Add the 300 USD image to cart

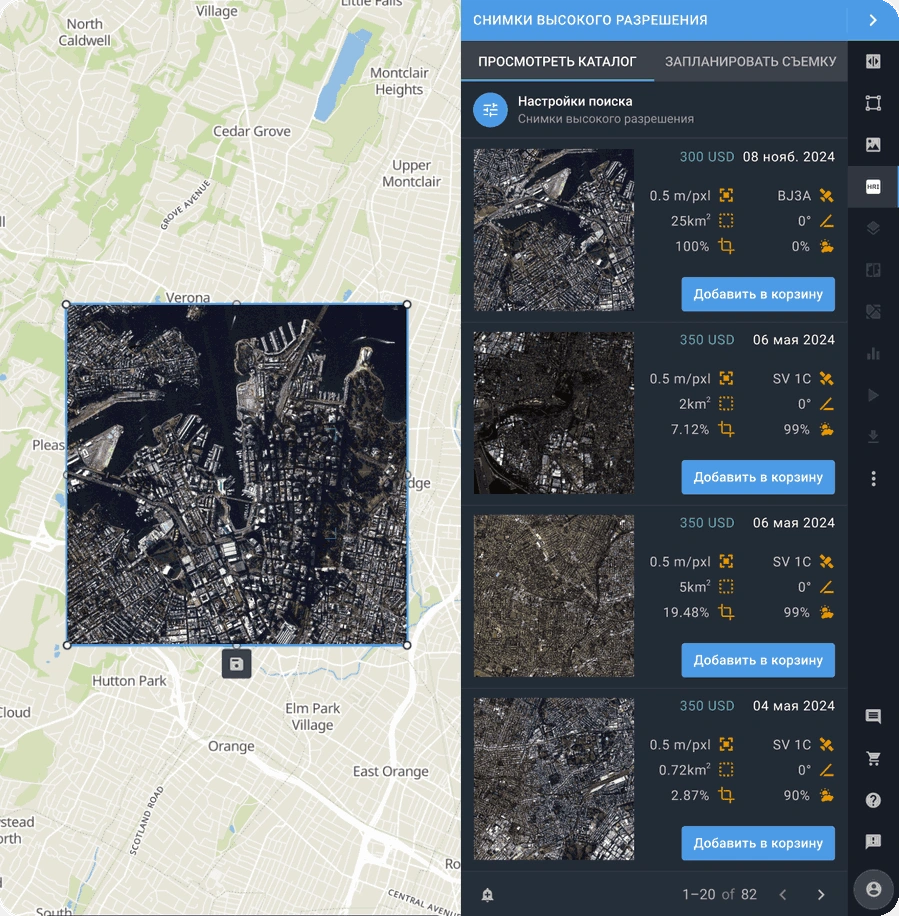tap(757, 294)
